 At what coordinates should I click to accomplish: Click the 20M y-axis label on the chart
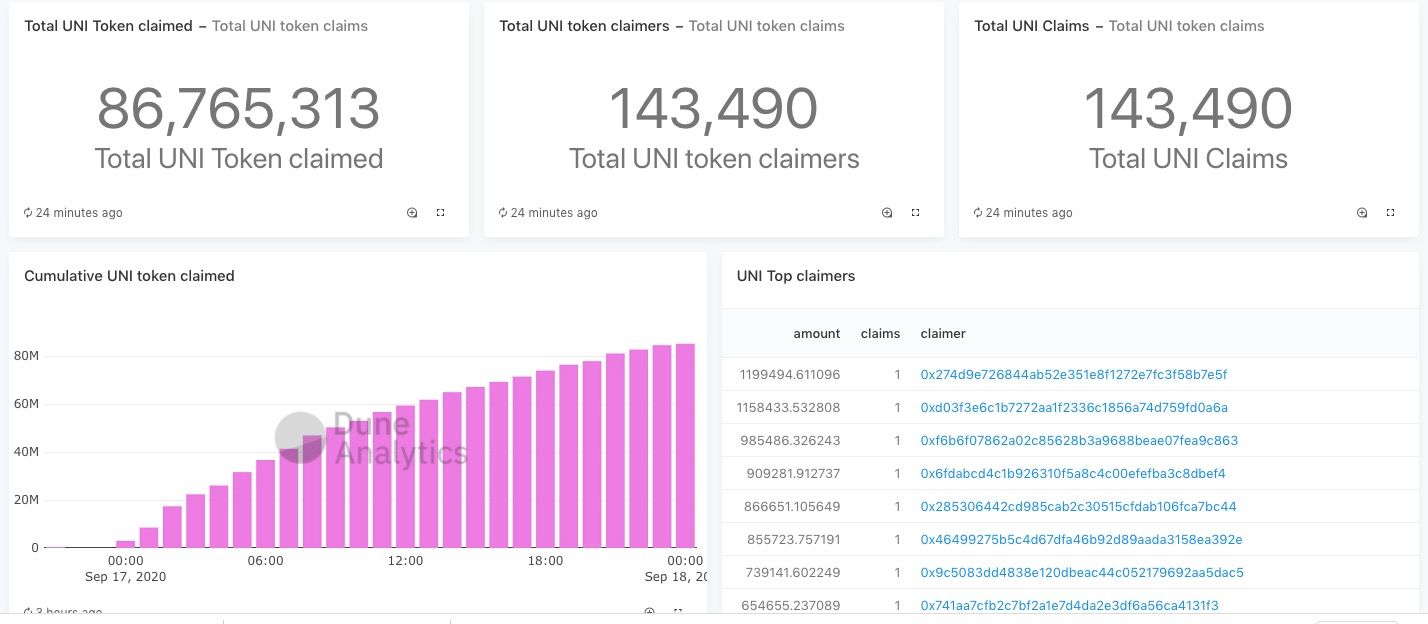(x=26, y=500)
